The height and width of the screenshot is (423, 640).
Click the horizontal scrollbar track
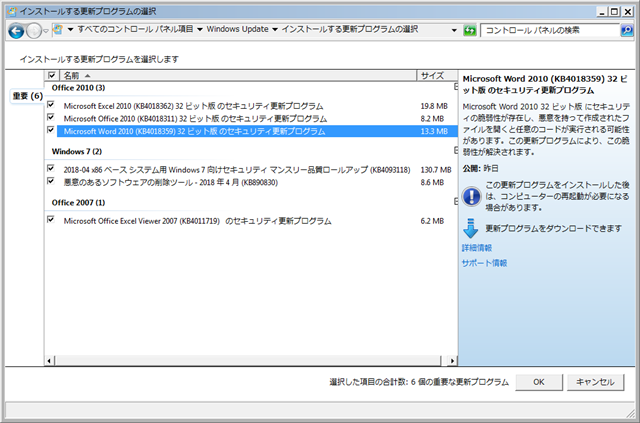pos(248,361)
